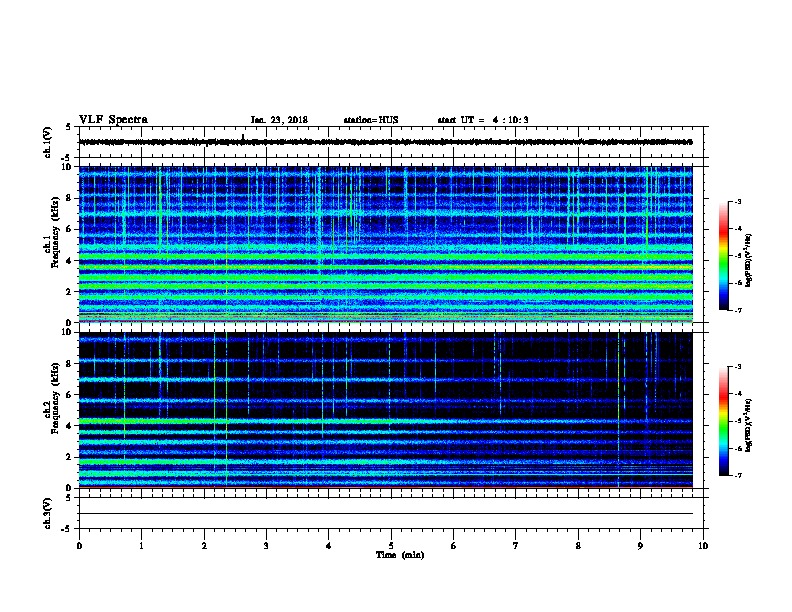Click the flat ch.3 voltage trace line
Viewport: 792px width, 612px height.
(x=386, y=514)
